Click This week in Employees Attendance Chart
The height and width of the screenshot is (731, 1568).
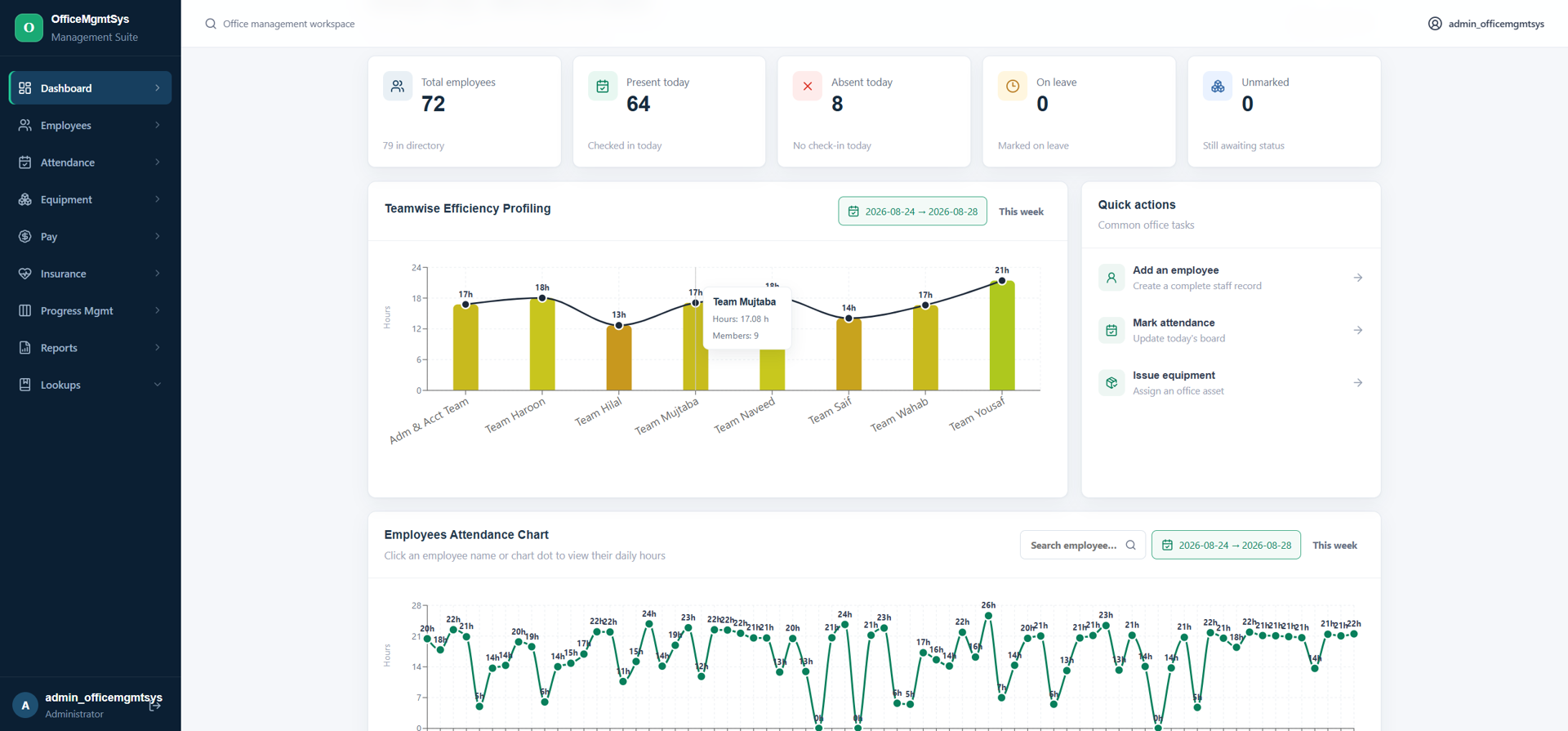[1334, 545]
